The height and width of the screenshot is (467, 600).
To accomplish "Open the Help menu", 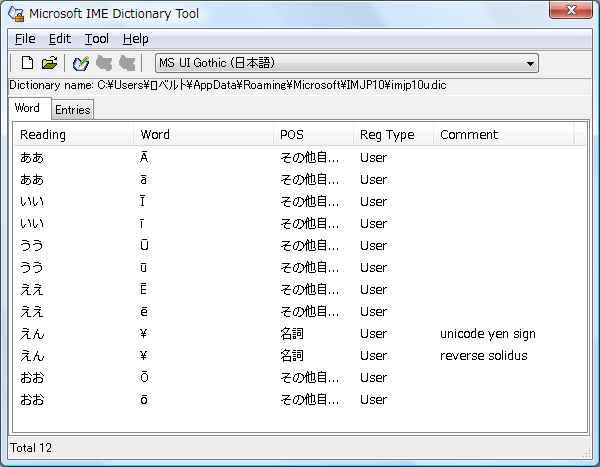I will [135, 39].
